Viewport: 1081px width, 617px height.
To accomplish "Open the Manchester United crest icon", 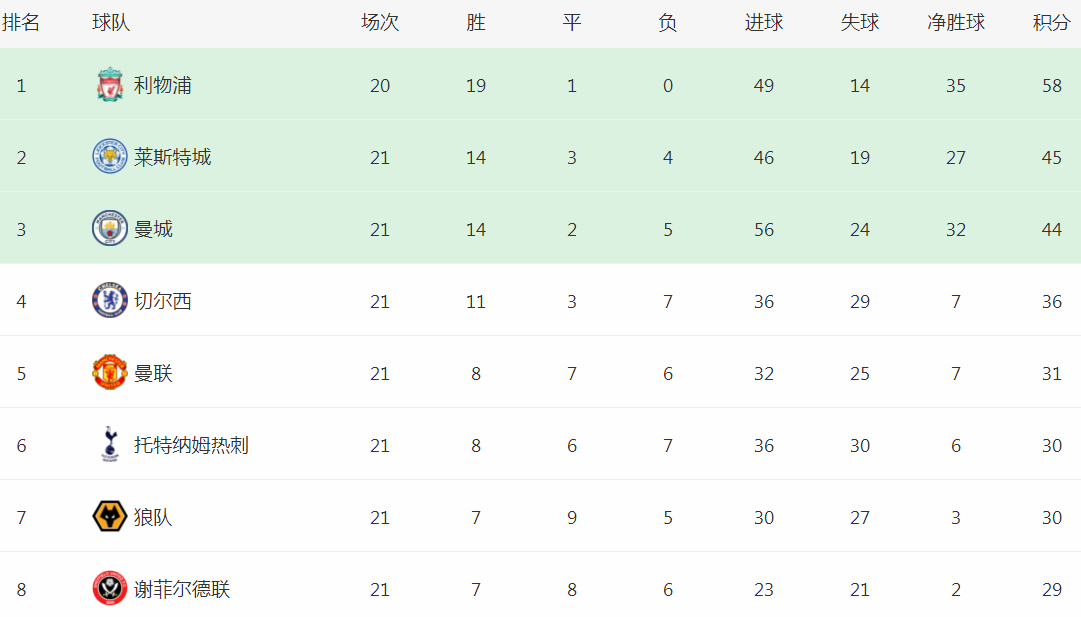I will point(110,372).
